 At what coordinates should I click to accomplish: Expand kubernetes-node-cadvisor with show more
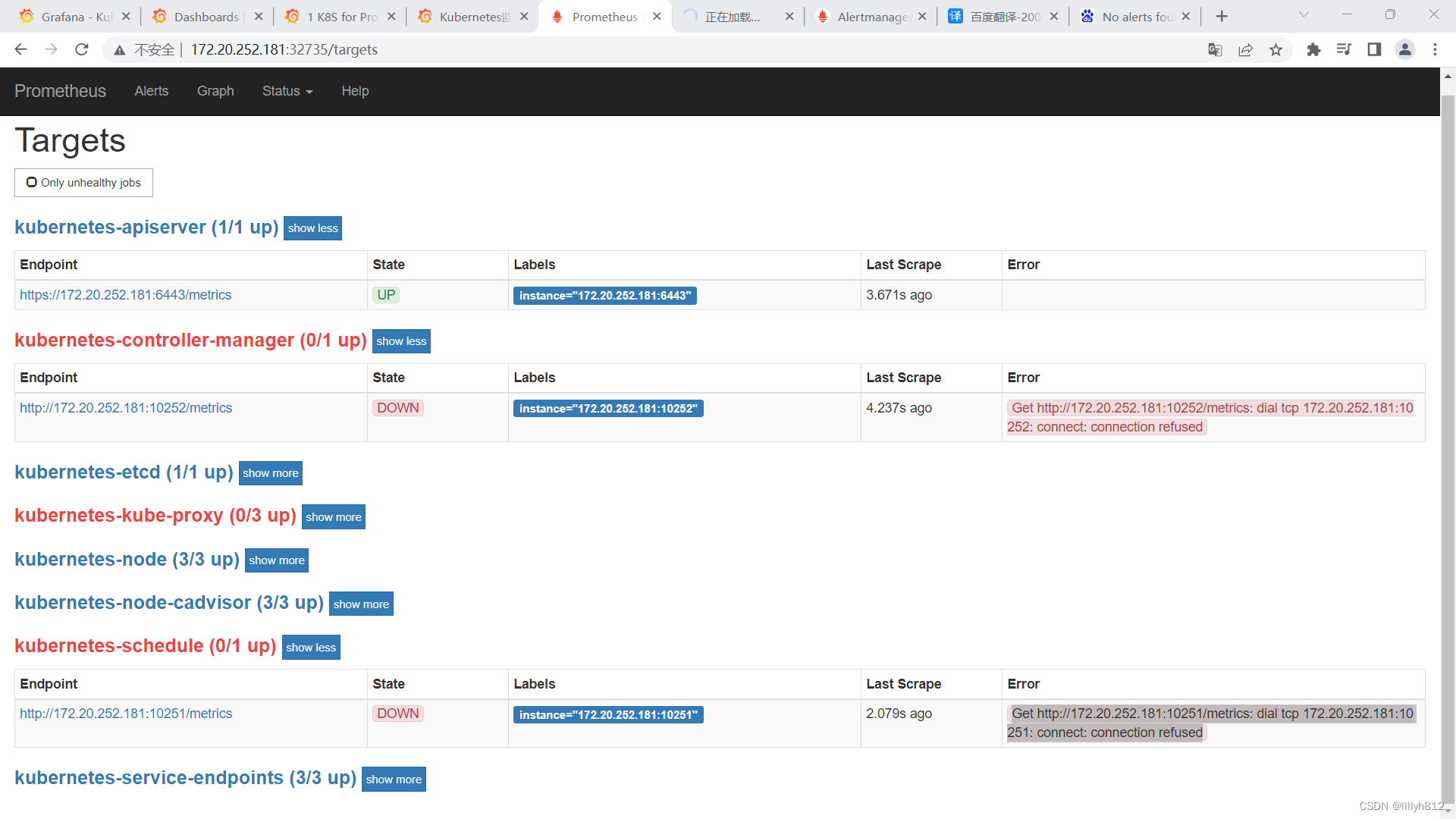click(x=361, y=604)
